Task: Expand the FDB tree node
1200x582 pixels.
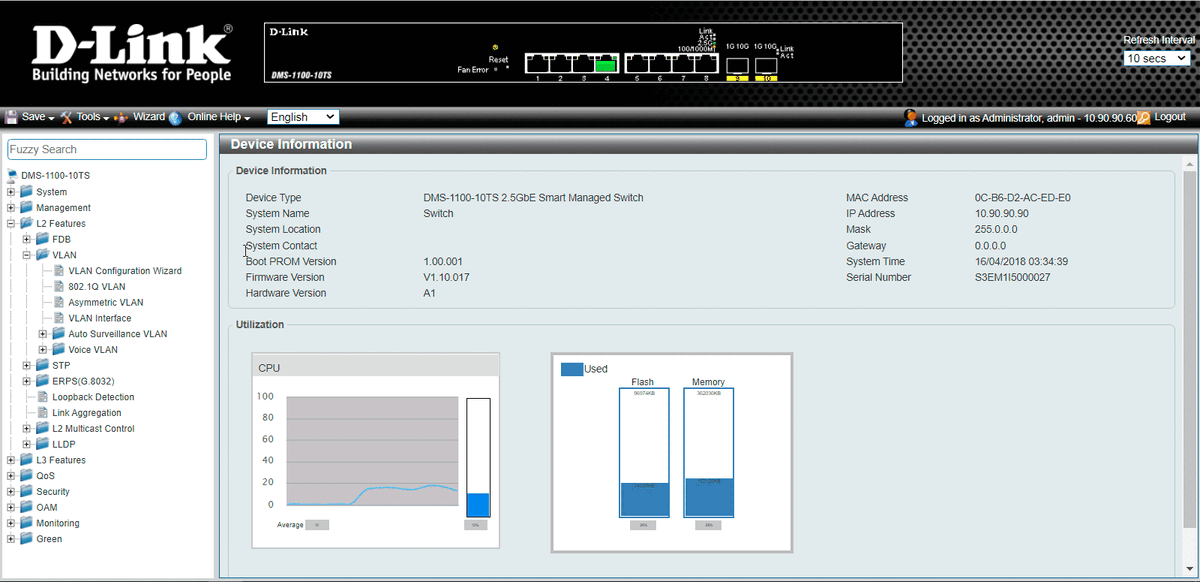Action: [27, 239]
